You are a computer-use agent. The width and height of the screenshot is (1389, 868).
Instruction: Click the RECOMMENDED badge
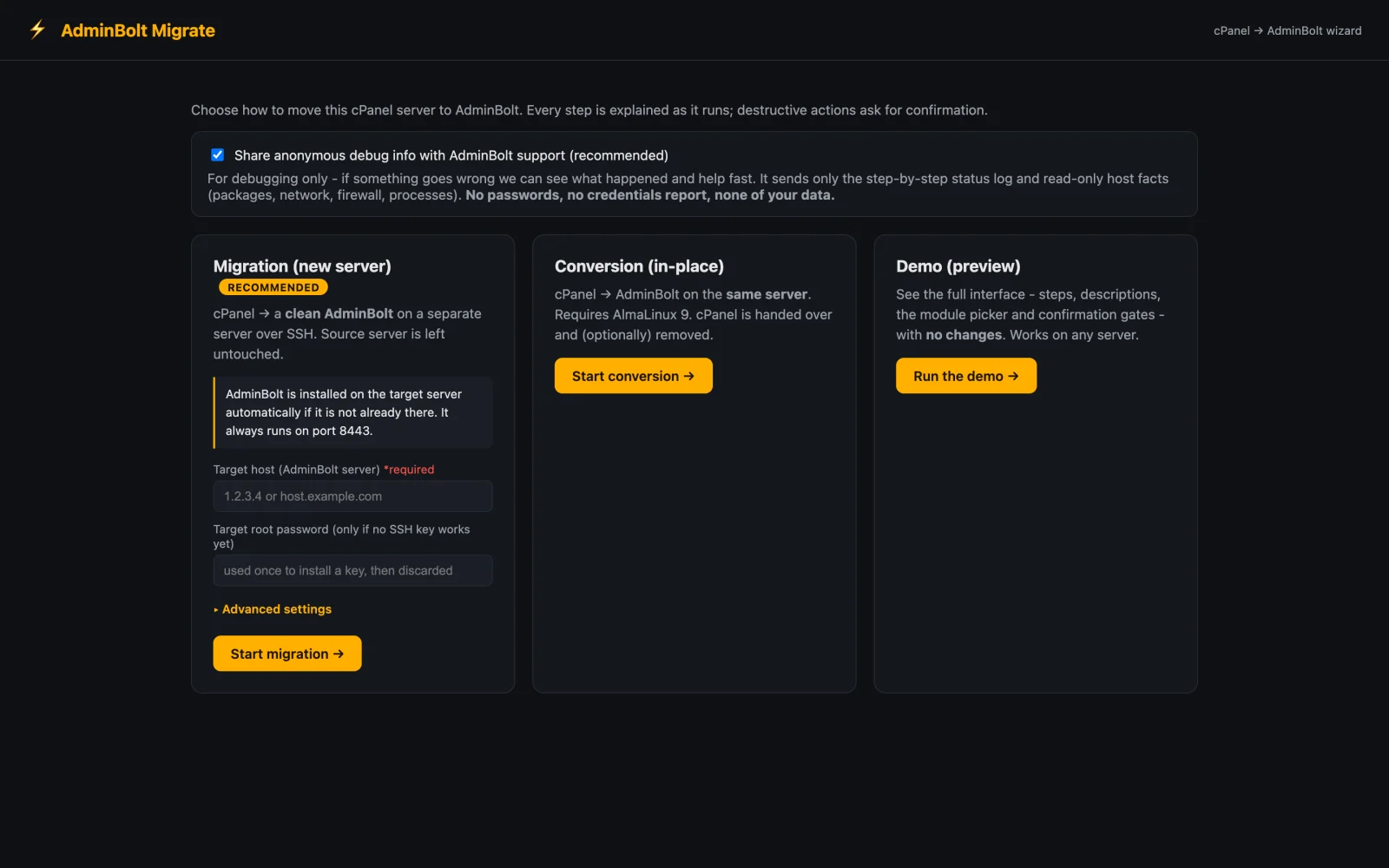pos(273,287)
